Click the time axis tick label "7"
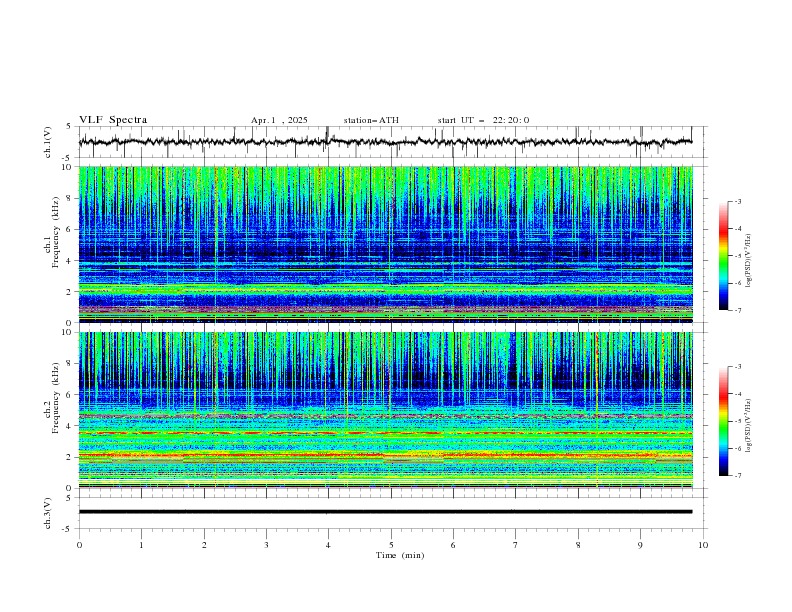The image size is (792, 612). click(516, 545)
